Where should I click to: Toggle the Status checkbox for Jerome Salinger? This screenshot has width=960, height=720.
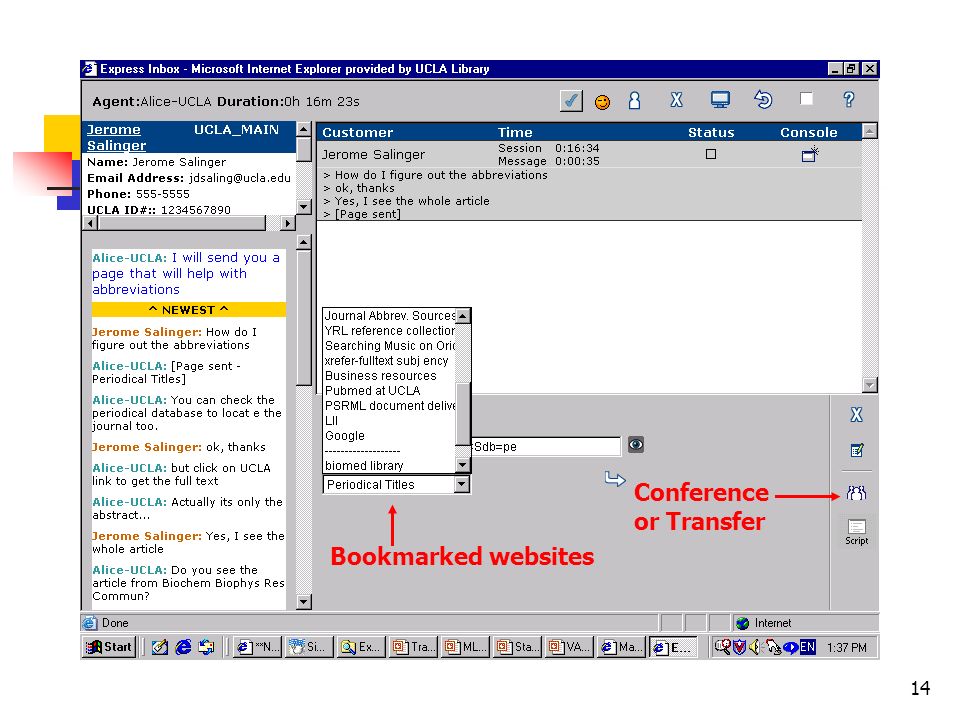click(711, 154)
